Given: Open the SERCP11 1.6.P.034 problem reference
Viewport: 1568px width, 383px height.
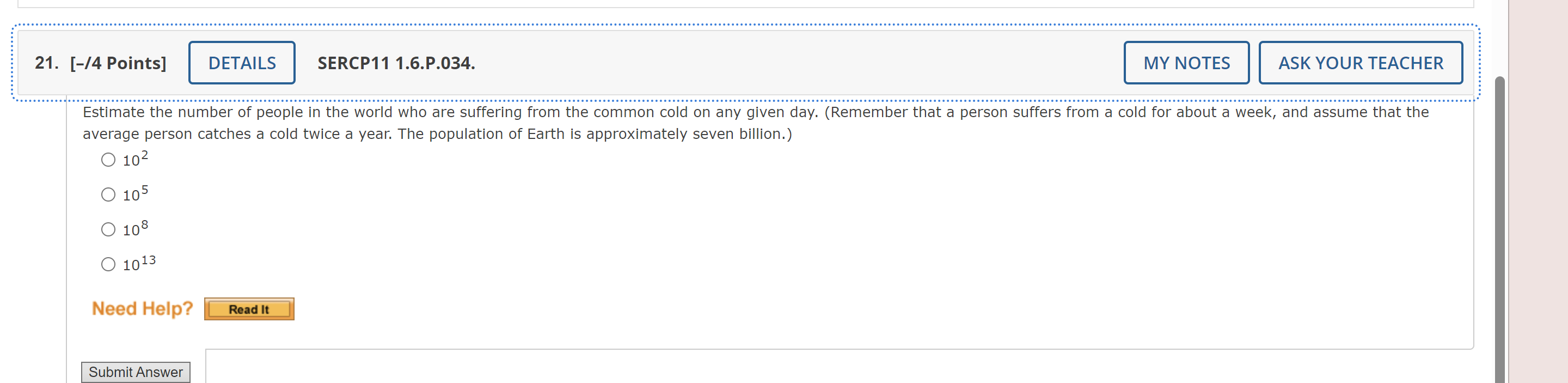Looking at the screenshot, I should click(x=396, y=62).
